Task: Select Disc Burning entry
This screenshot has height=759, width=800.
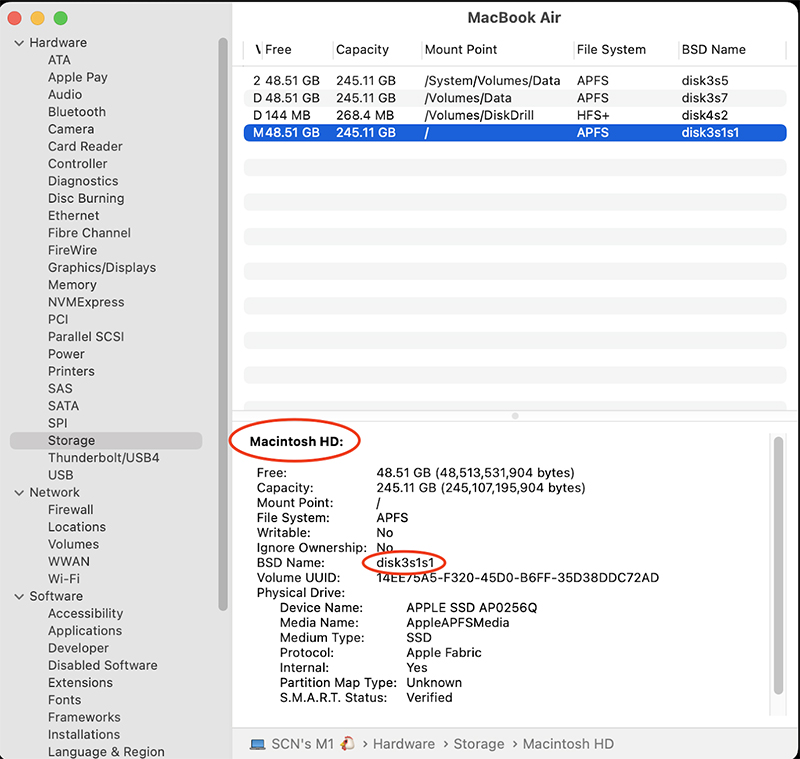Action: click(x=86, y=198)
